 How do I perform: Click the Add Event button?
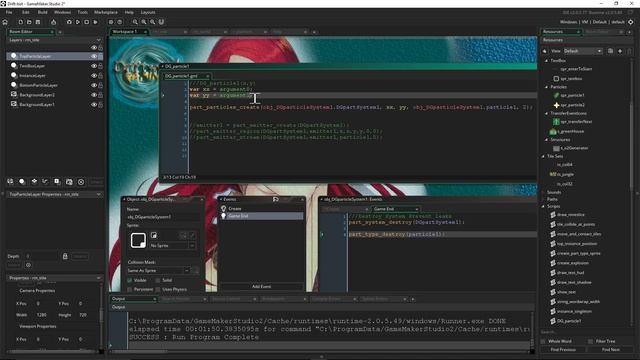(262, 287)
